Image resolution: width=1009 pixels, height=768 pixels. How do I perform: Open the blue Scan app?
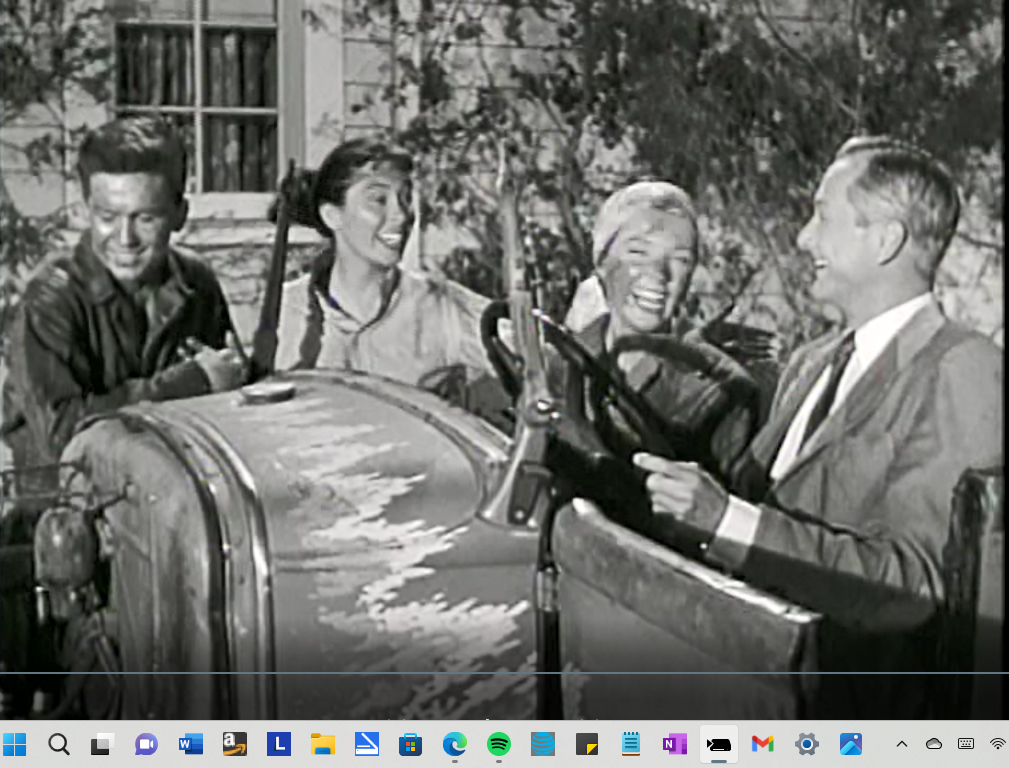(367, 744)
